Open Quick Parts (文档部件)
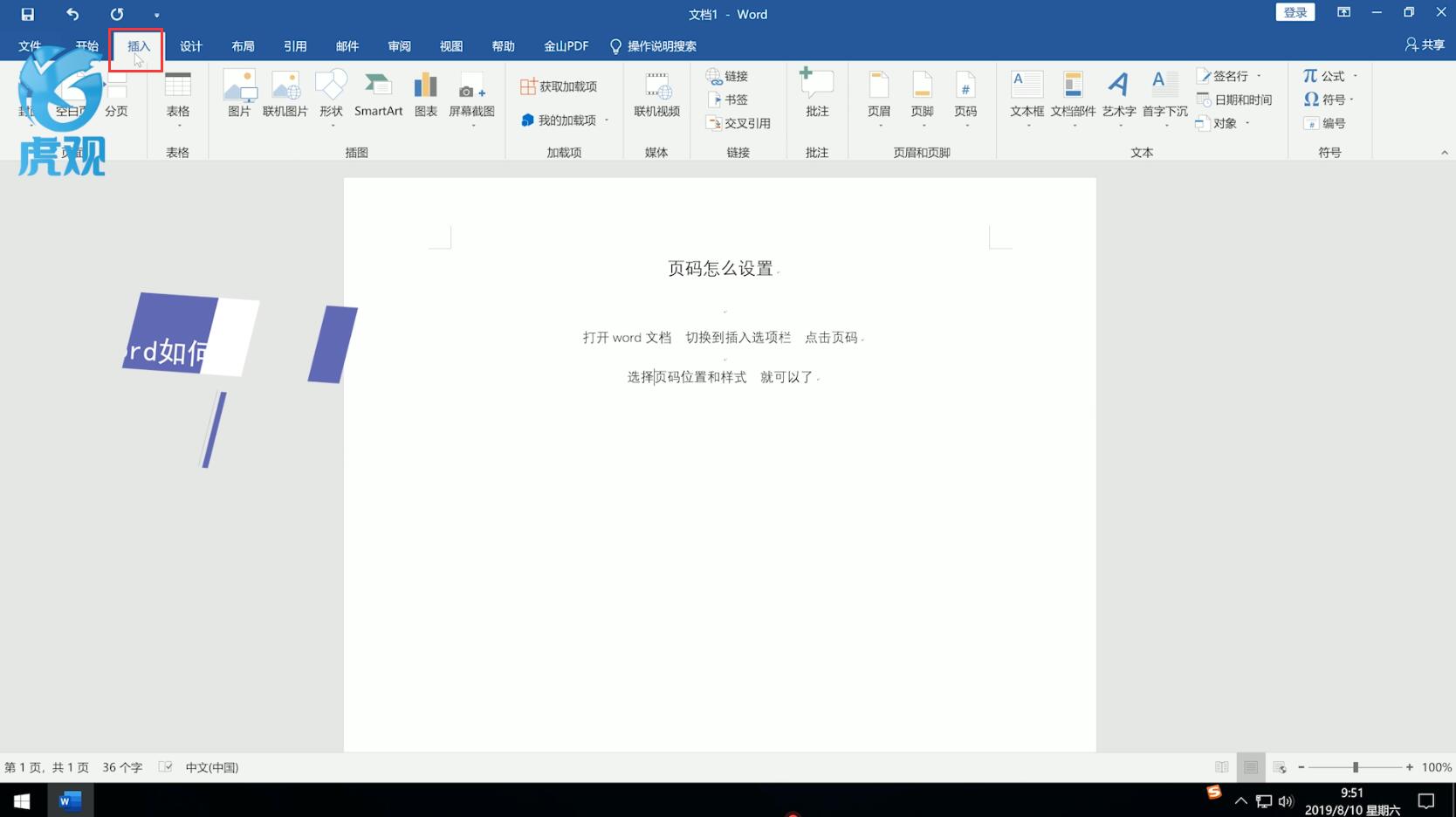Screen dimensions: 1456x817 1073,98
